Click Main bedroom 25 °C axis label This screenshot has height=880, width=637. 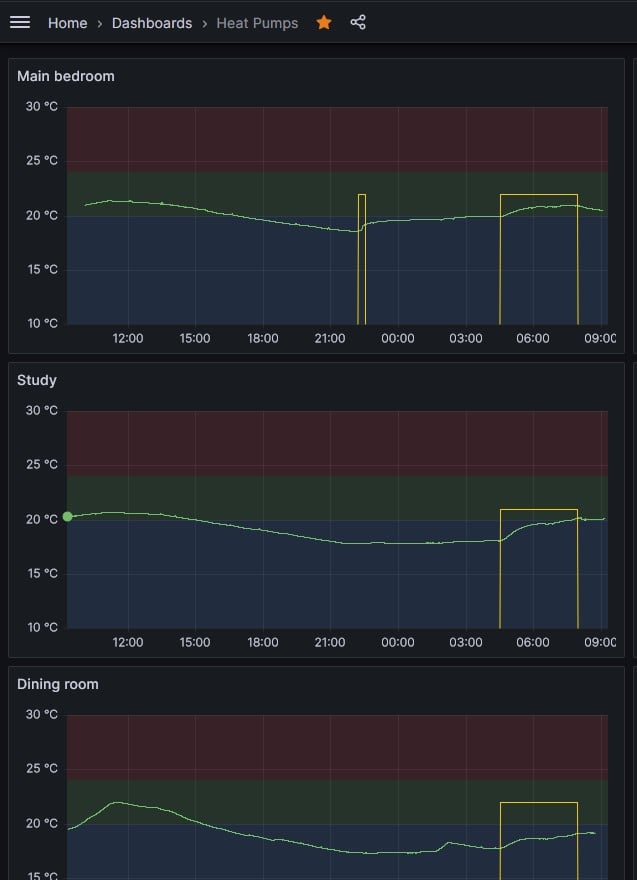tap(42, 161)
